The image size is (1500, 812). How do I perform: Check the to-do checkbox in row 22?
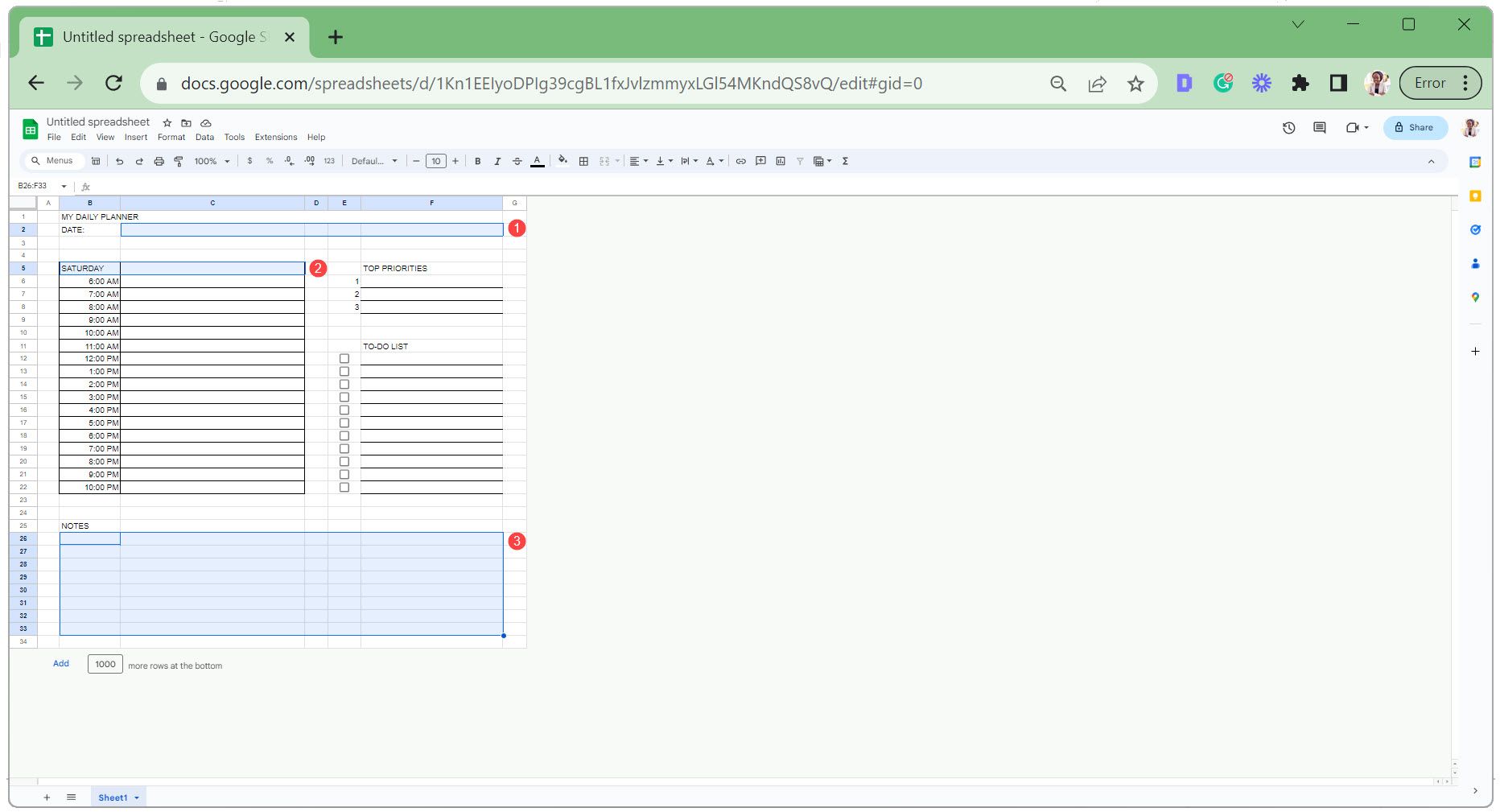click(344, 487)
